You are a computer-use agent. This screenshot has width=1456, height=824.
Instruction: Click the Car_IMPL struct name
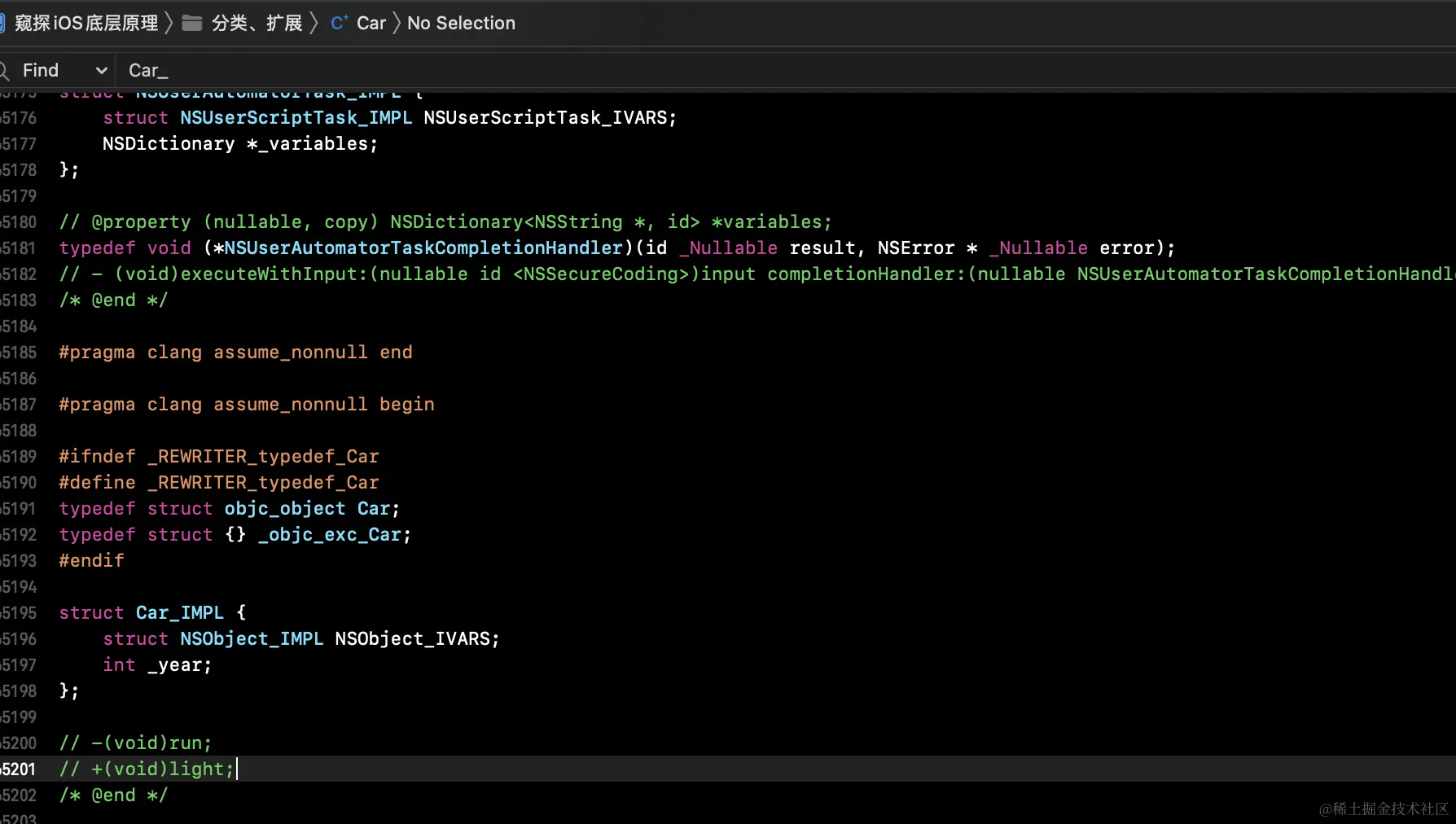(x=179, y=612)
